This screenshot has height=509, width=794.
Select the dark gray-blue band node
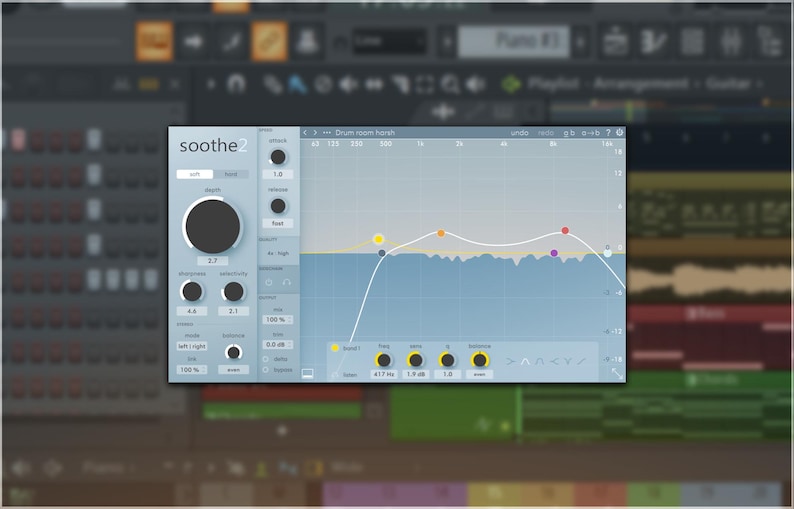(382, 253)
